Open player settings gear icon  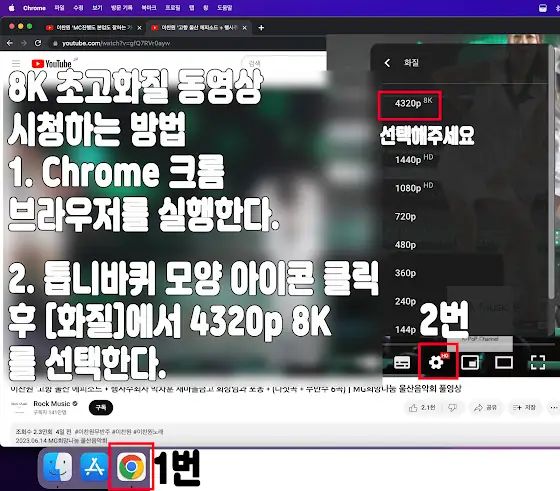point(437,362)
